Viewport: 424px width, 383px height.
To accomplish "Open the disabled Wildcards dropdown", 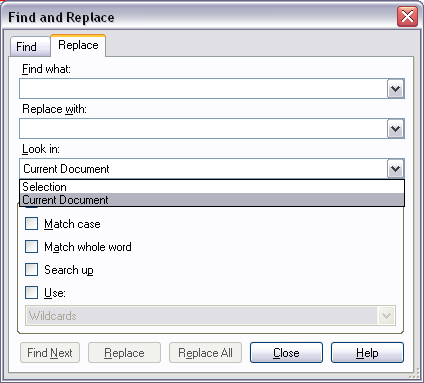I will 210,315.
